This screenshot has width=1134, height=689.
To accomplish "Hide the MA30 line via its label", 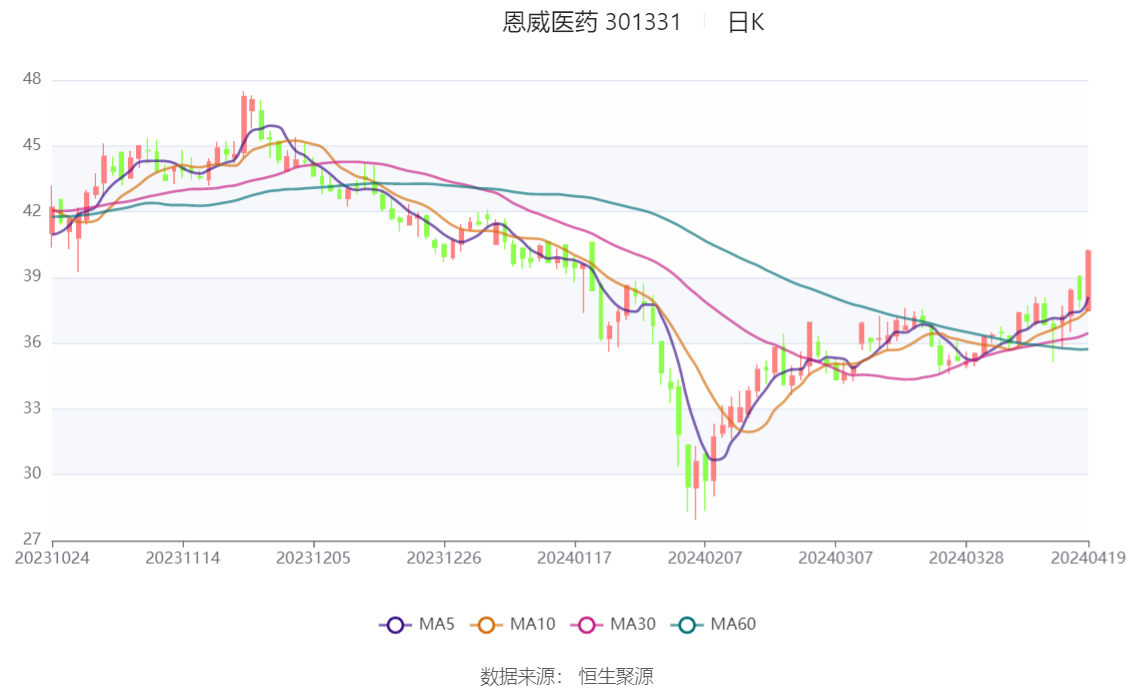I will point(633,624).
